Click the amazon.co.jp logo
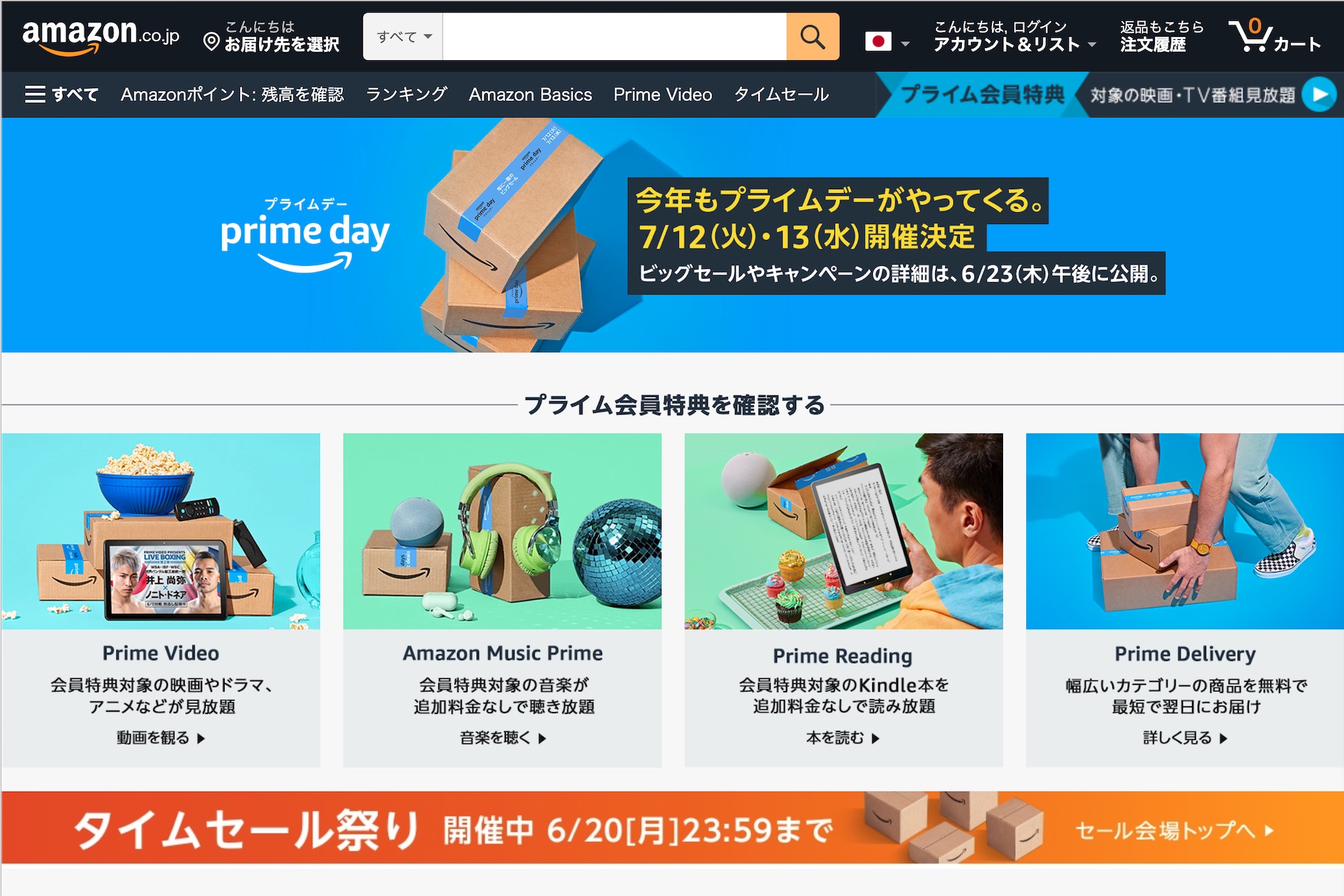Viewport: 1344px width, 896px height. pyautogui.click(x=101, y=36)
